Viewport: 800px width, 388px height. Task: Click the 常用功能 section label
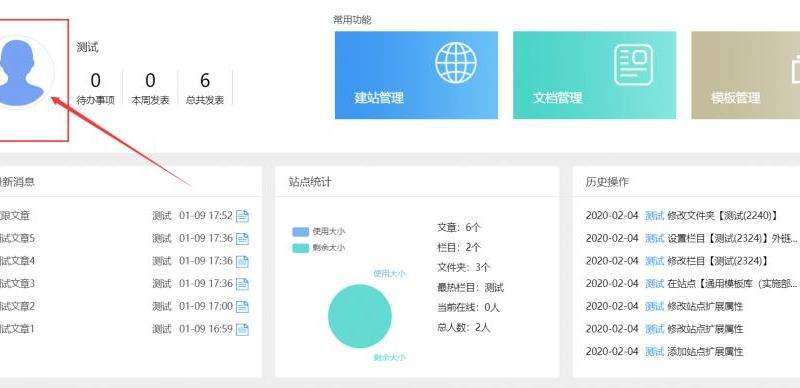[x=352, y=20]
